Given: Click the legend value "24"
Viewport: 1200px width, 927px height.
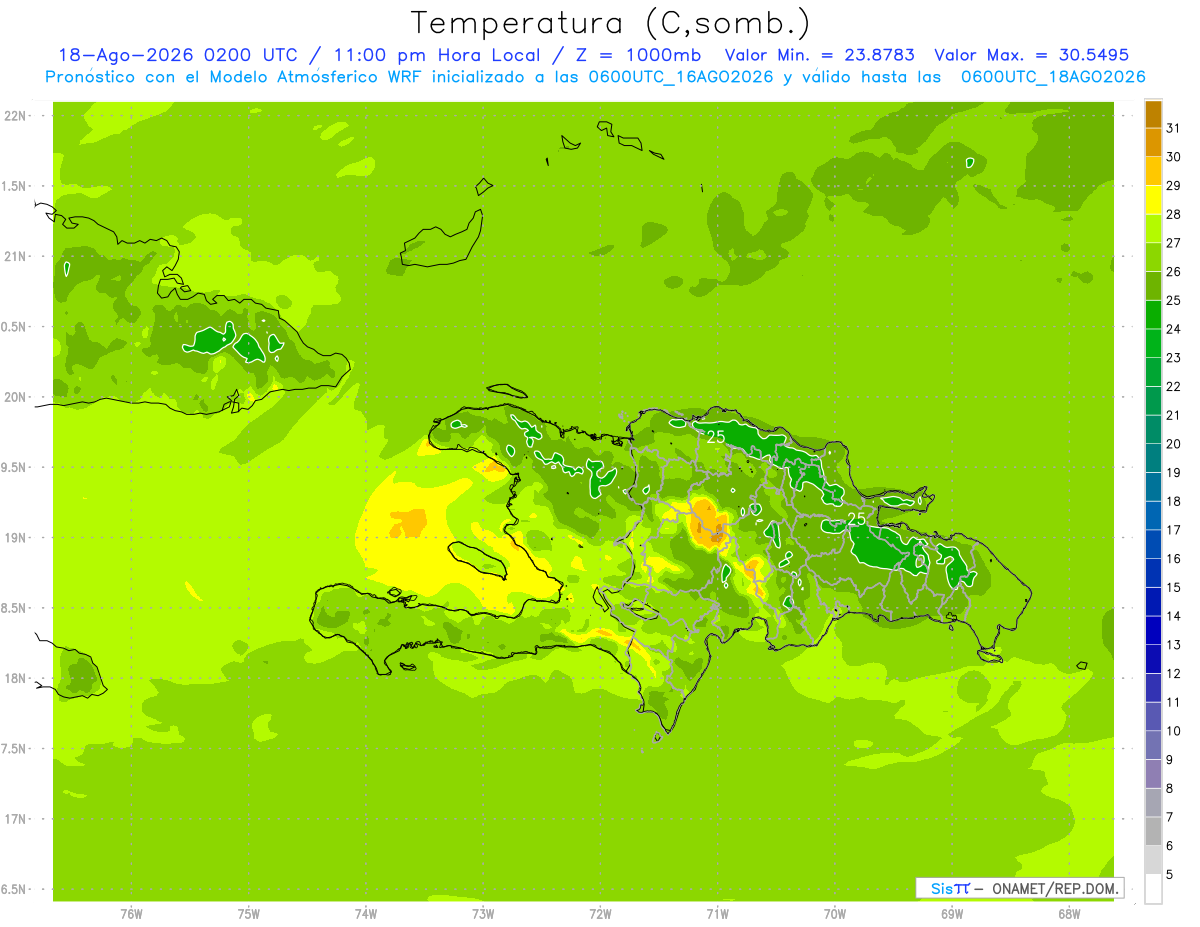Looking at the screenshot, I should tap(1173, 329).
